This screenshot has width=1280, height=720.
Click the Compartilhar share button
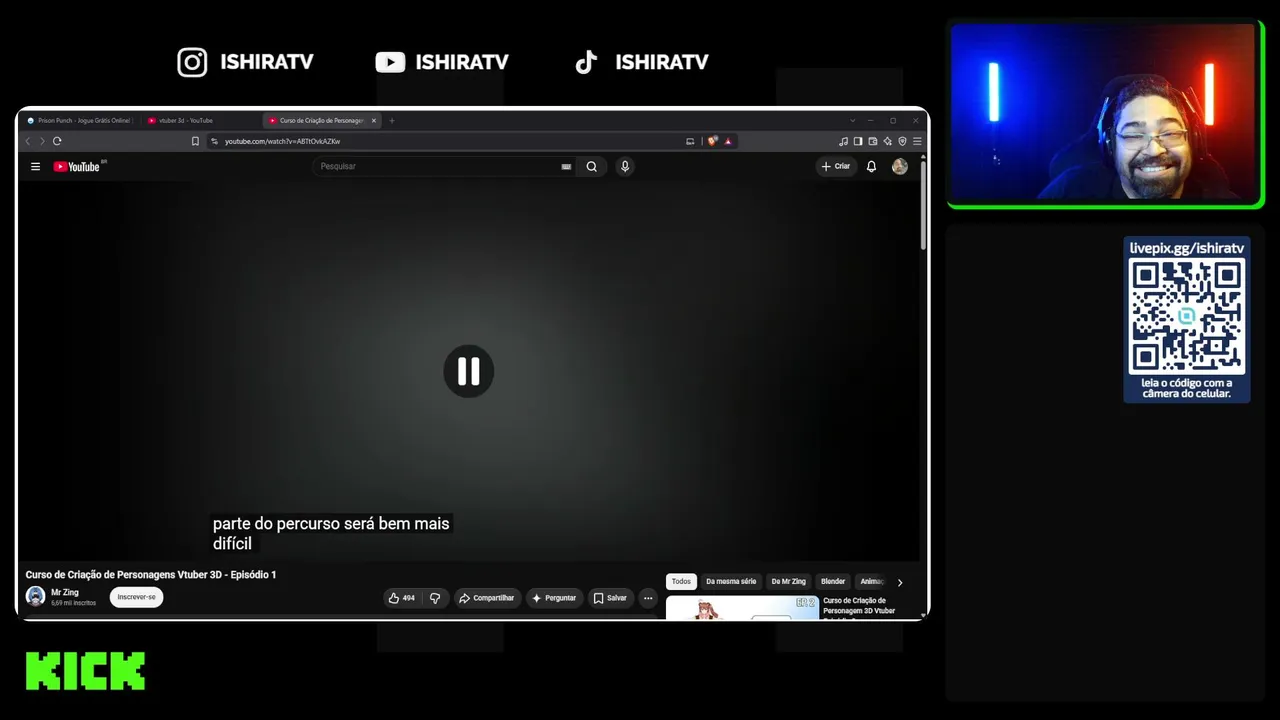click(x=487, y=598)
